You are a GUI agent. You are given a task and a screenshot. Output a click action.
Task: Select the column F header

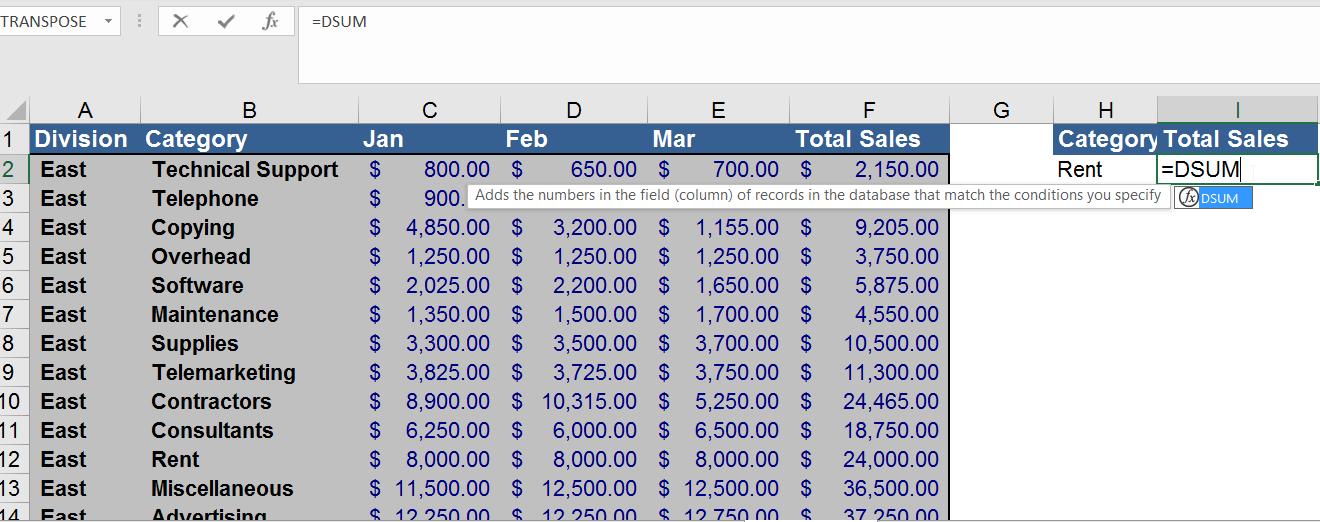(x=868, y=110)
